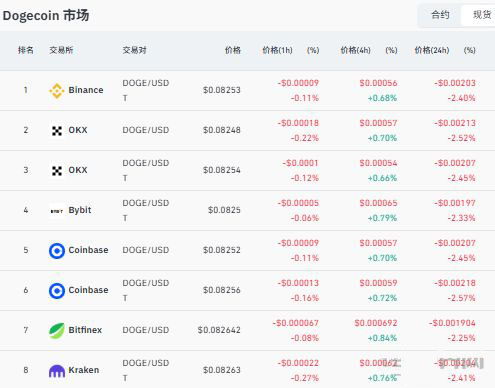This screenshot has height=388, width=495.
Task: Open the Binance exchange link
Action: pos(86,90)
